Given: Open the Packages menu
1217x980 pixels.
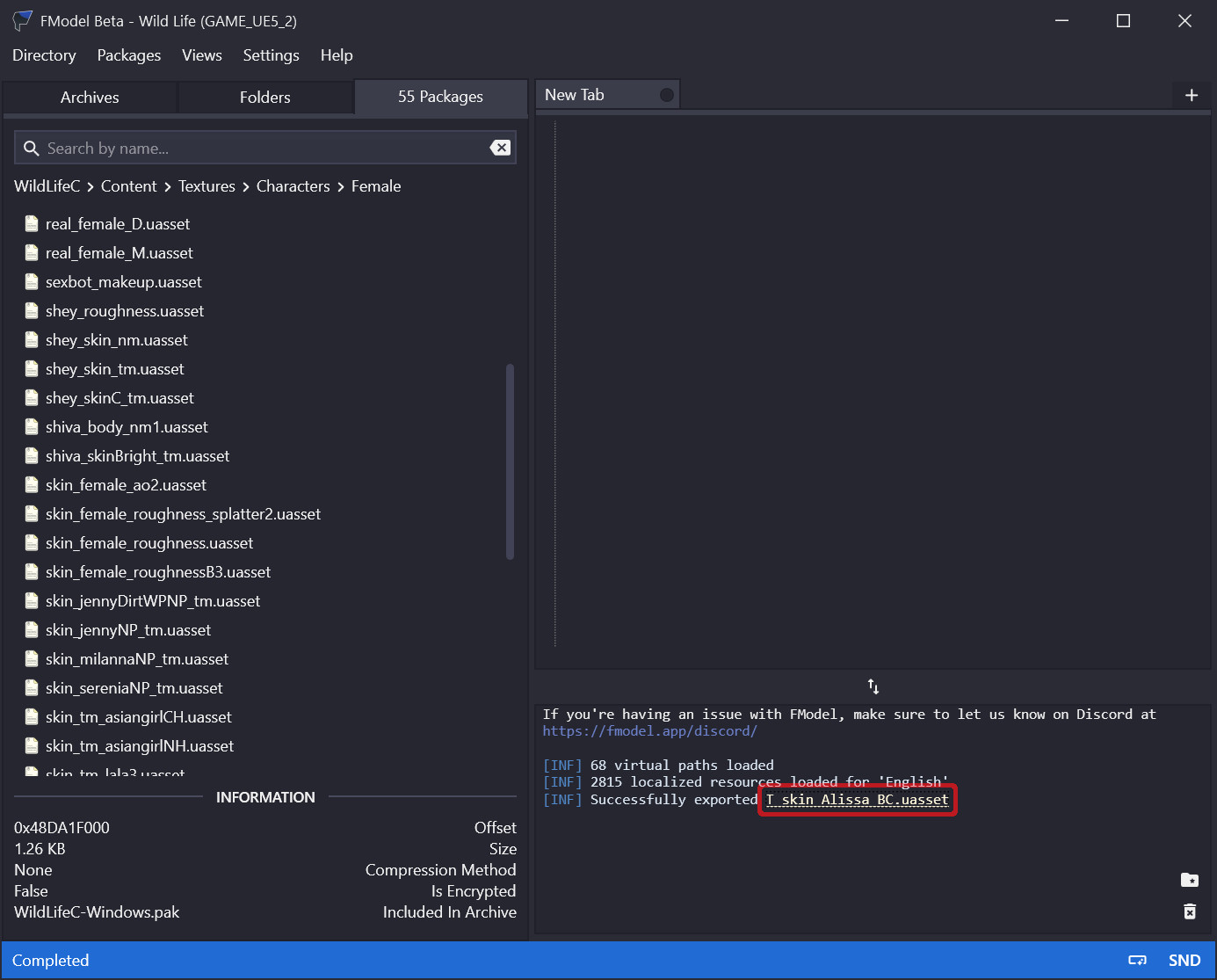Looking at the screenshot, I should [129, 55].
